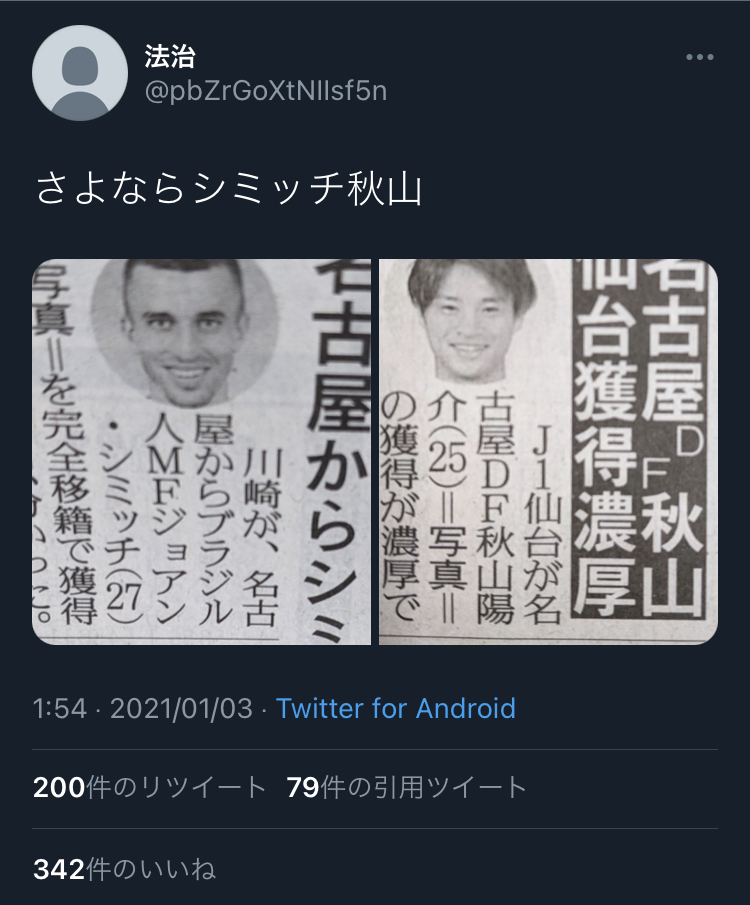Click the 1:54 timestamp
This screenshot has height=905, width=750.
[x=59, y=709]
